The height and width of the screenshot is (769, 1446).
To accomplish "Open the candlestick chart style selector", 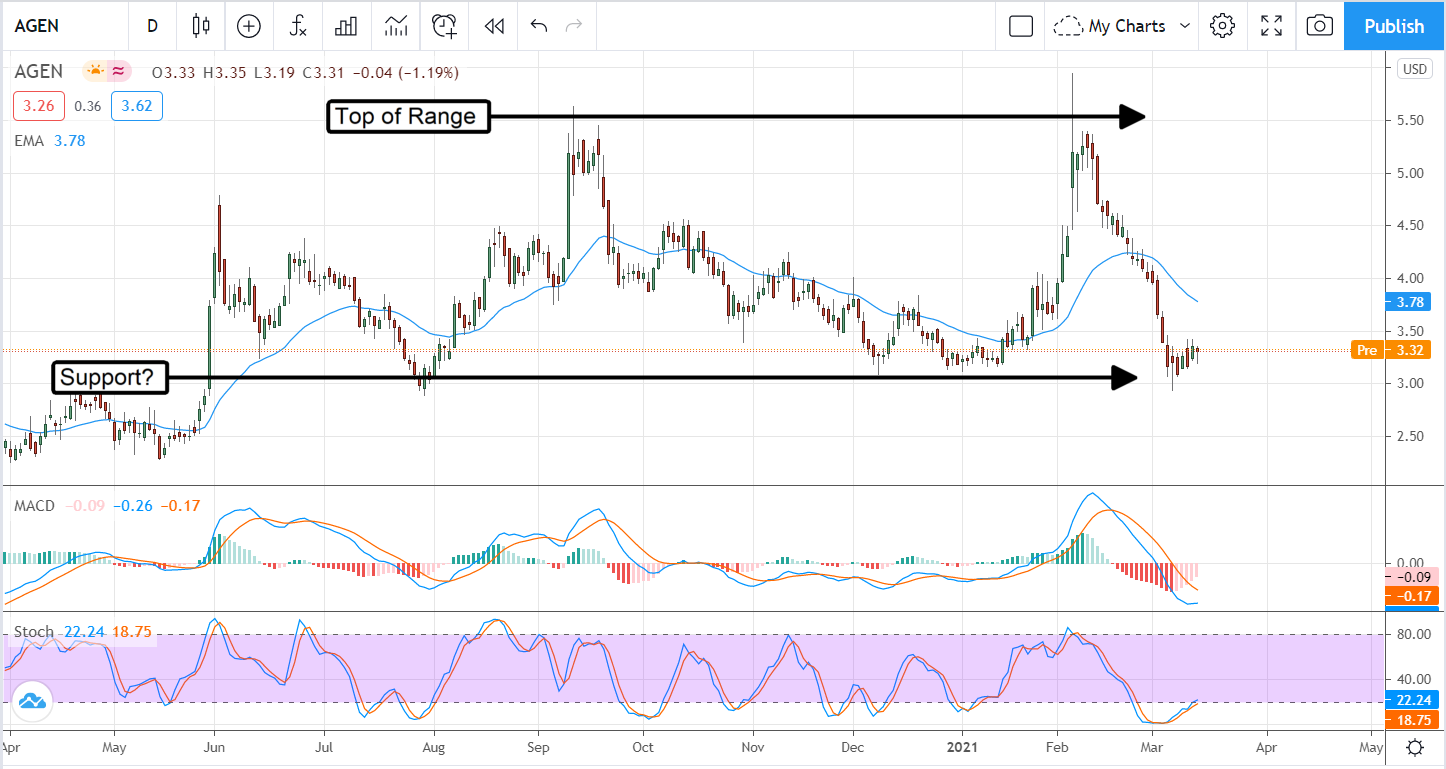I will coord(201,26).
